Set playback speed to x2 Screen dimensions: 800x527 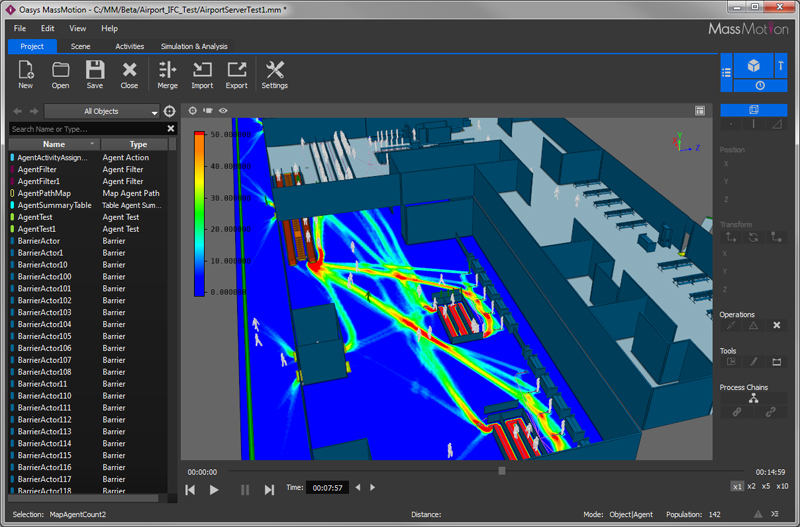(752, 487)
